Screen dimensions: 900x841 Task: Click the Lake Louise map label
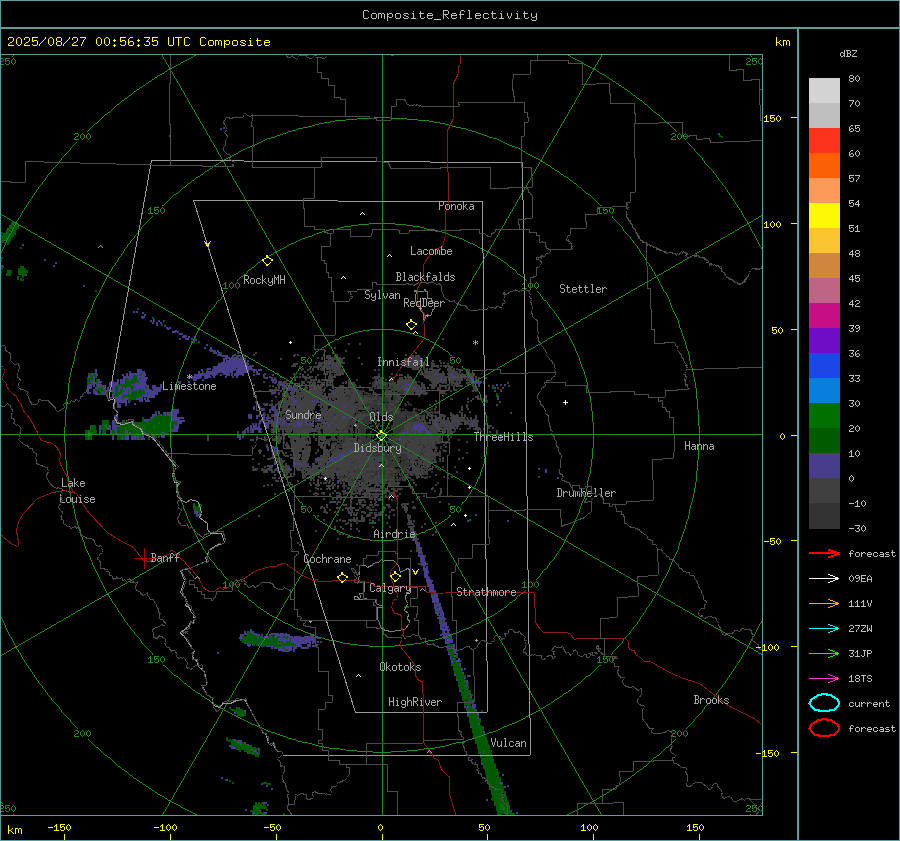(x=77, y=491)
